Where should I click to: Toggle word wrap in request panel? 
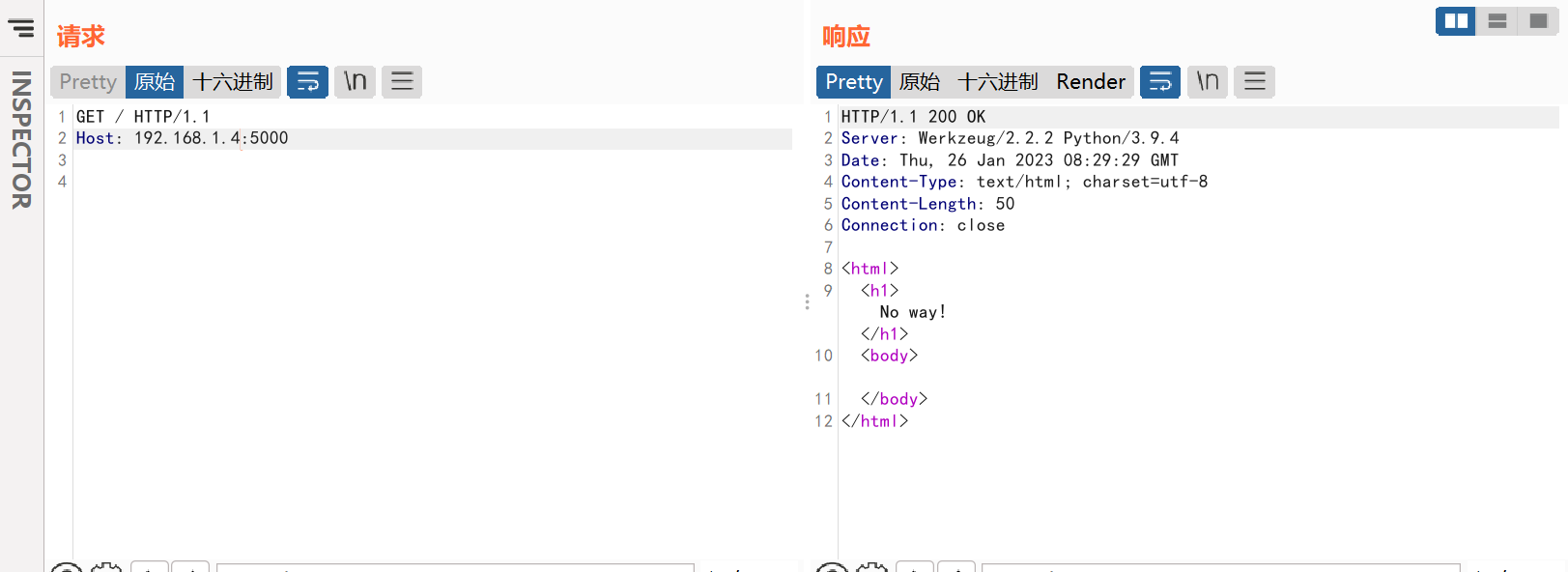click(x=307, y=82)
